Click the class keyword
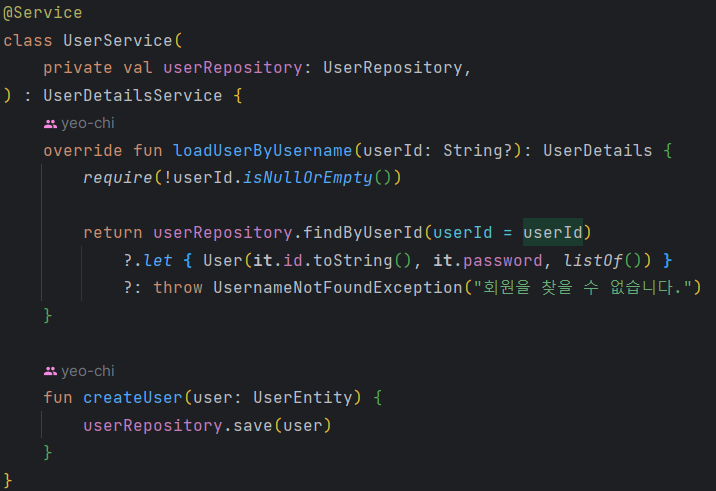The height and width of the screenshot is (491, 716). [x=28, y=40]
